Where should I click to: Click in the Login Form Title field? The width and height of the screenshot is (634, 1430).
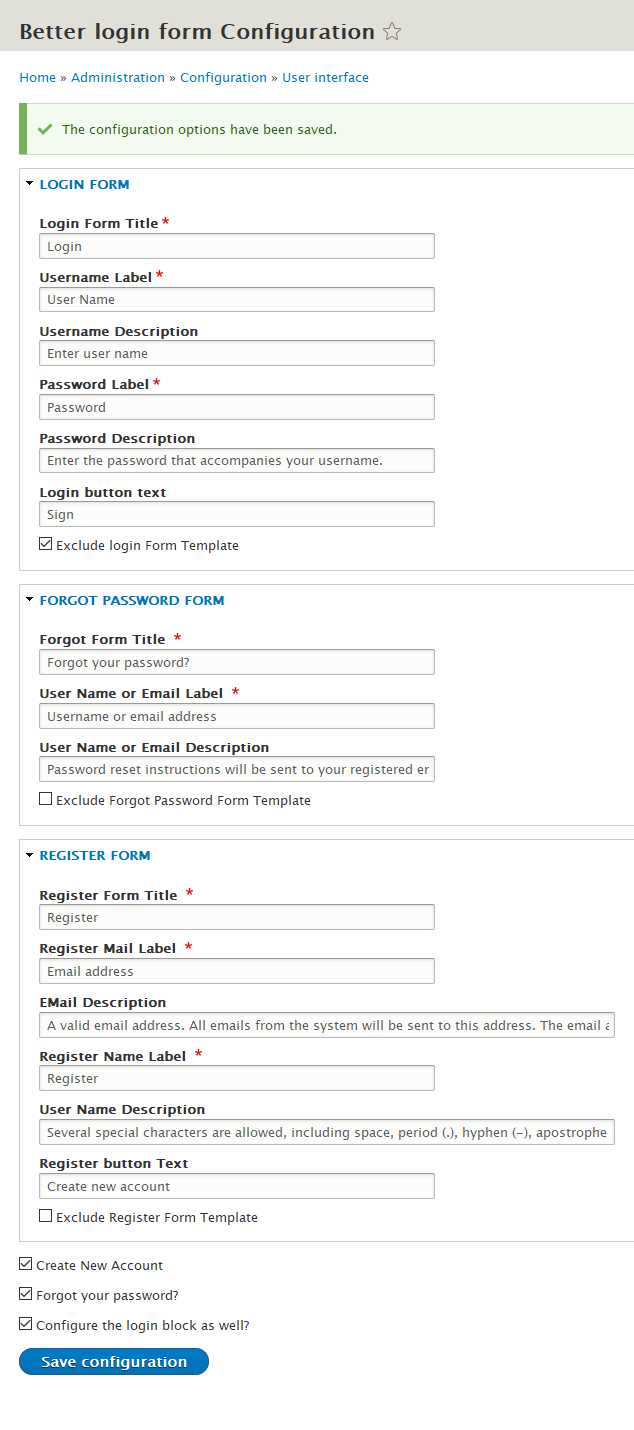pos(237,246)
